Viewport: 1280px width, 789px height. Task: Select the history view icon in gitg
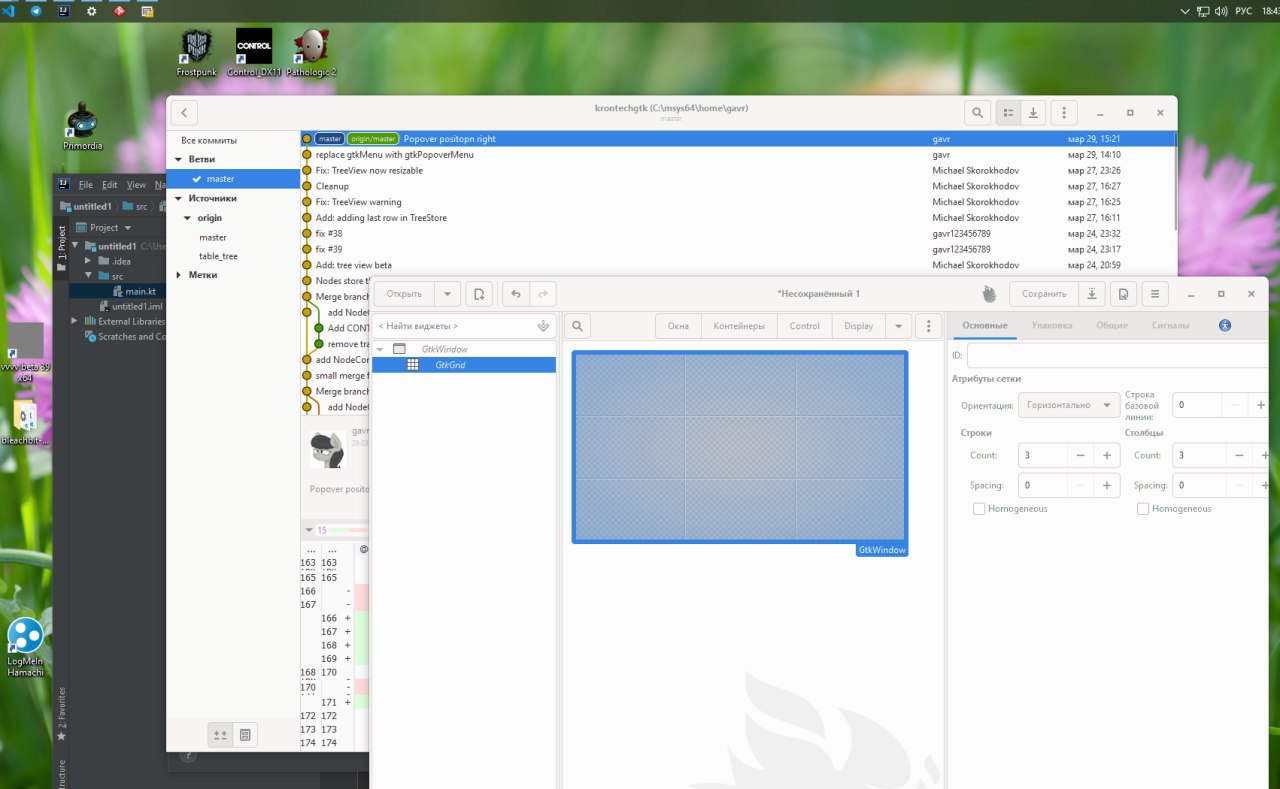point(1008,113)
